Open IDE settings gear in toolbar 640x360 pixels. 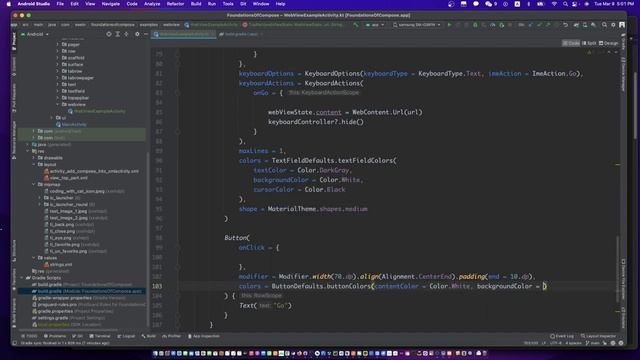[x=613, y=25]
